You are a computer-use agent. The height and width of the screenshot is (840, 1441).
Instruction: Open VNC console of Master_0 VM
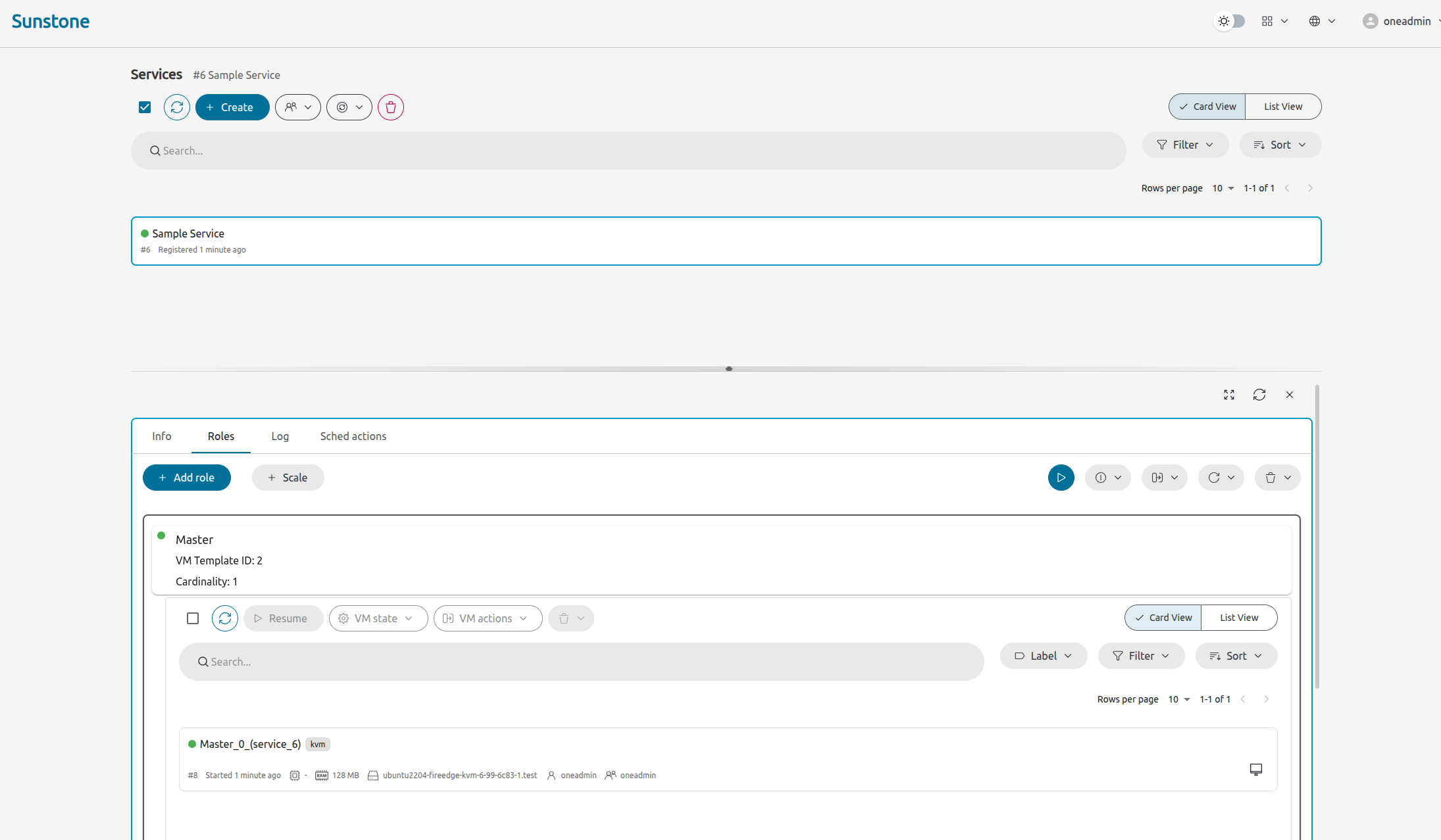(1255, 769)
